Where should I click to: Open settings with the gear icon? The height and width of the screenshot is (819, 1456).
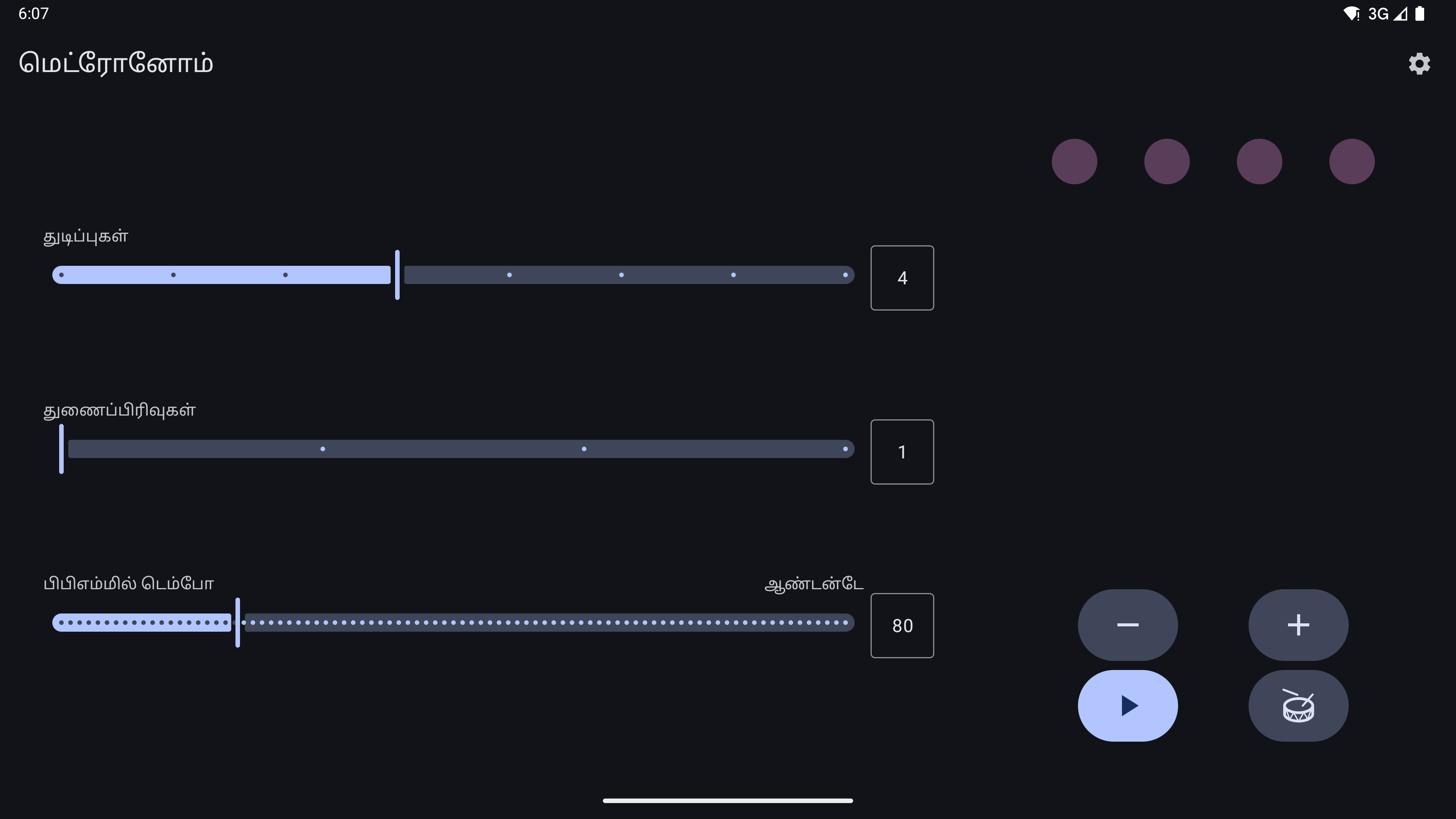(1419, 63)
